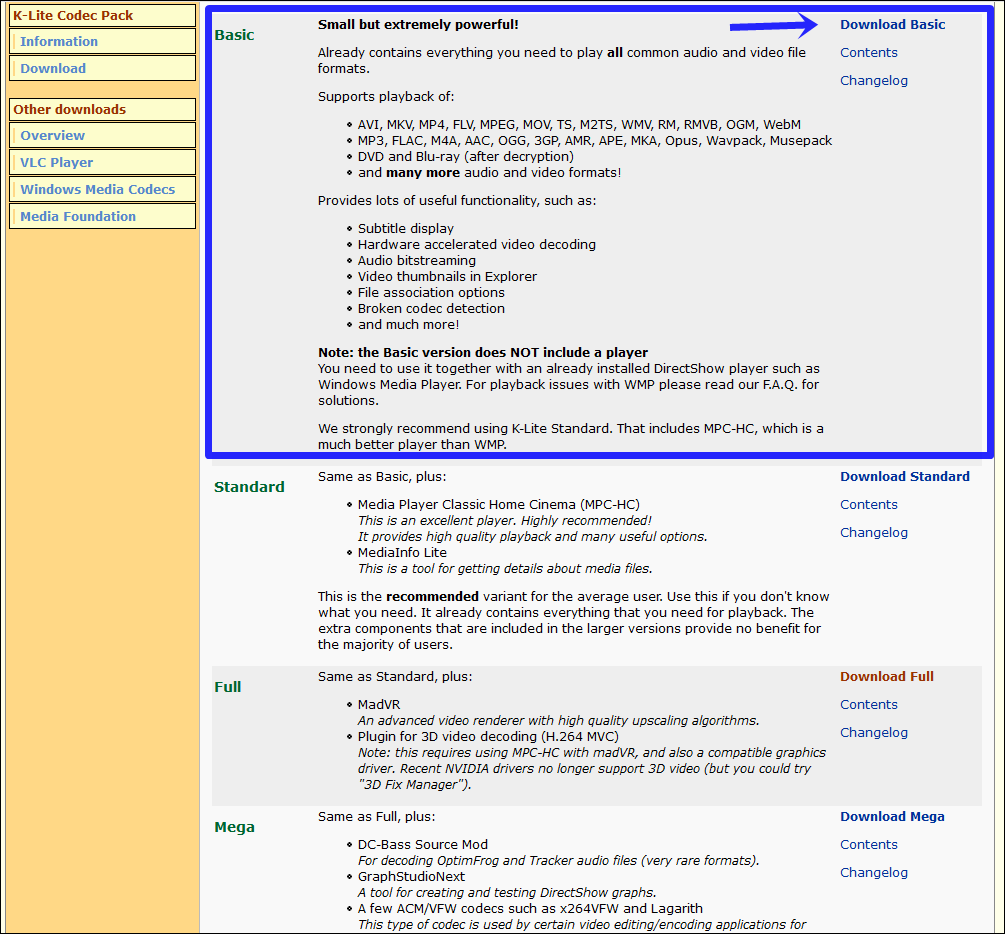Click the Download Basic link

coord(892,25)
